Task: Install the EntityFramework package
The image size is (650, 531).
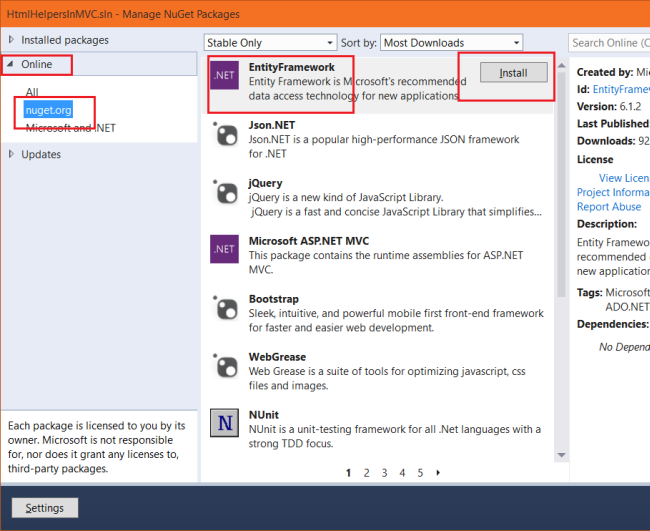Action: 514,73
